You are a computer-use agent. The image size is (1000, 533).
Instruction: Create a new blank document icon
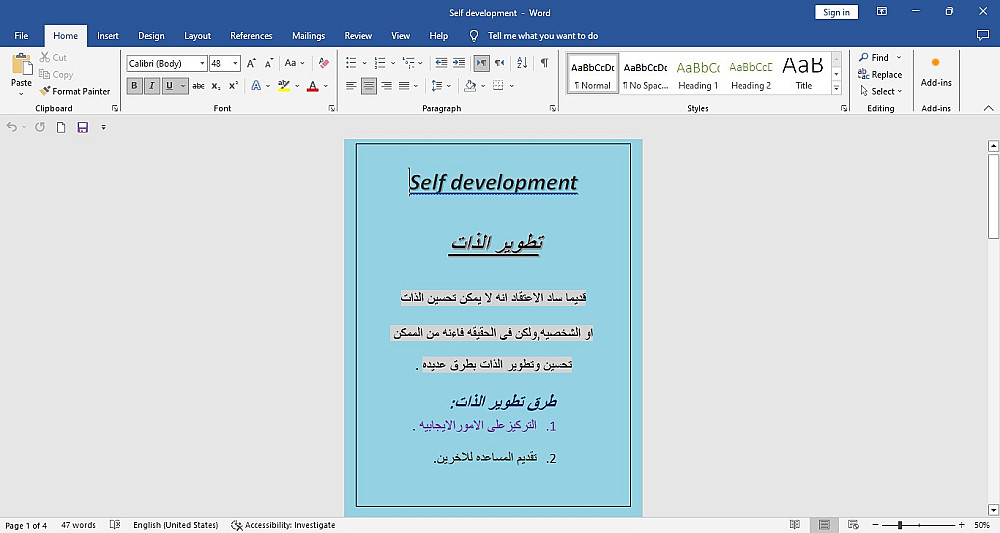click(61, 128)
